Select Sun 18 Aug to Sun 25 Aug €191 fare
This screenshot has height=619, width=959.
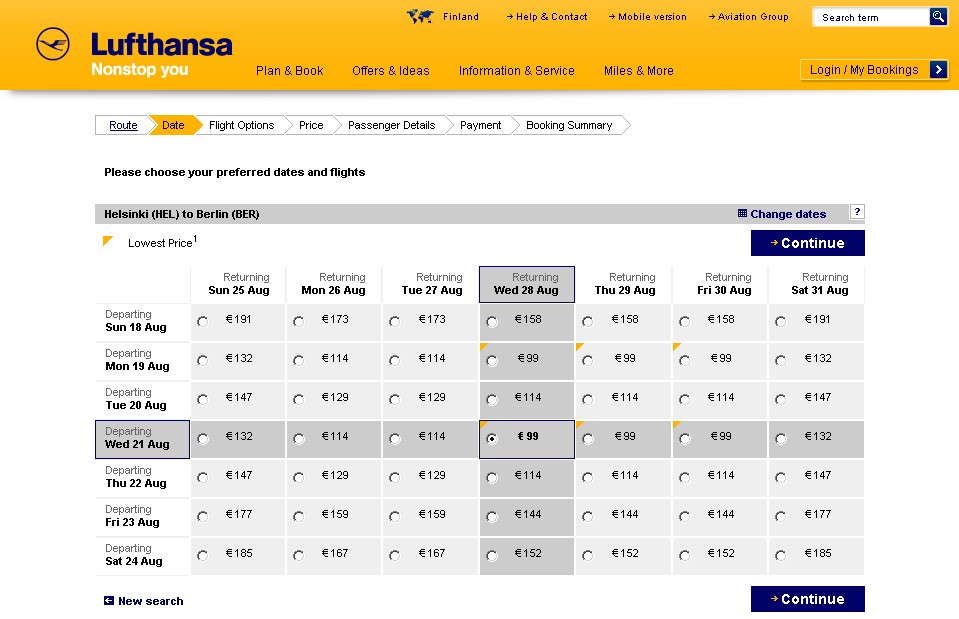point(203,322)
